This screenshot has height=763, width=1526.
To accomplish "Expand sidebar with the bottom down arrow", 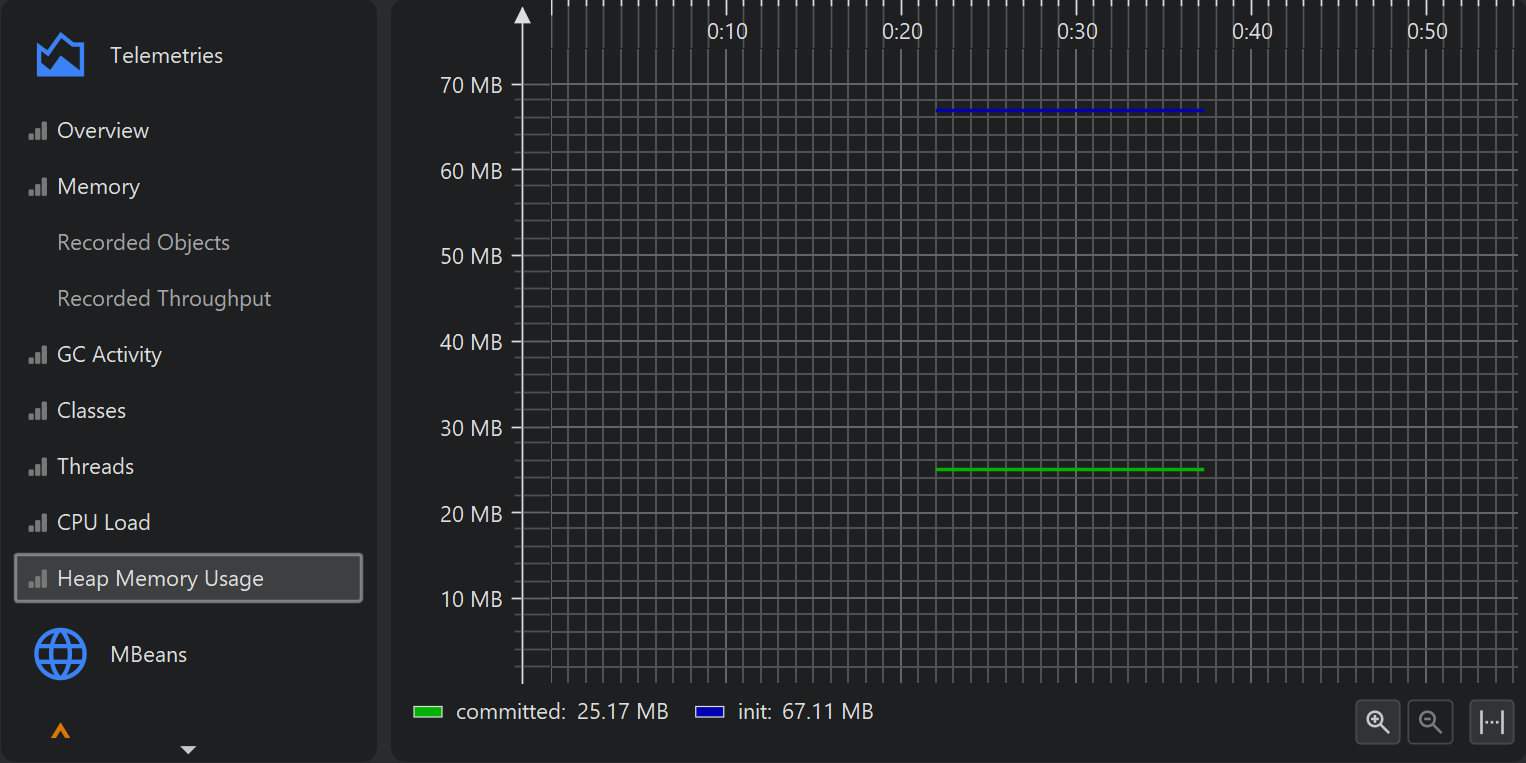I will [x=188, y=749].
